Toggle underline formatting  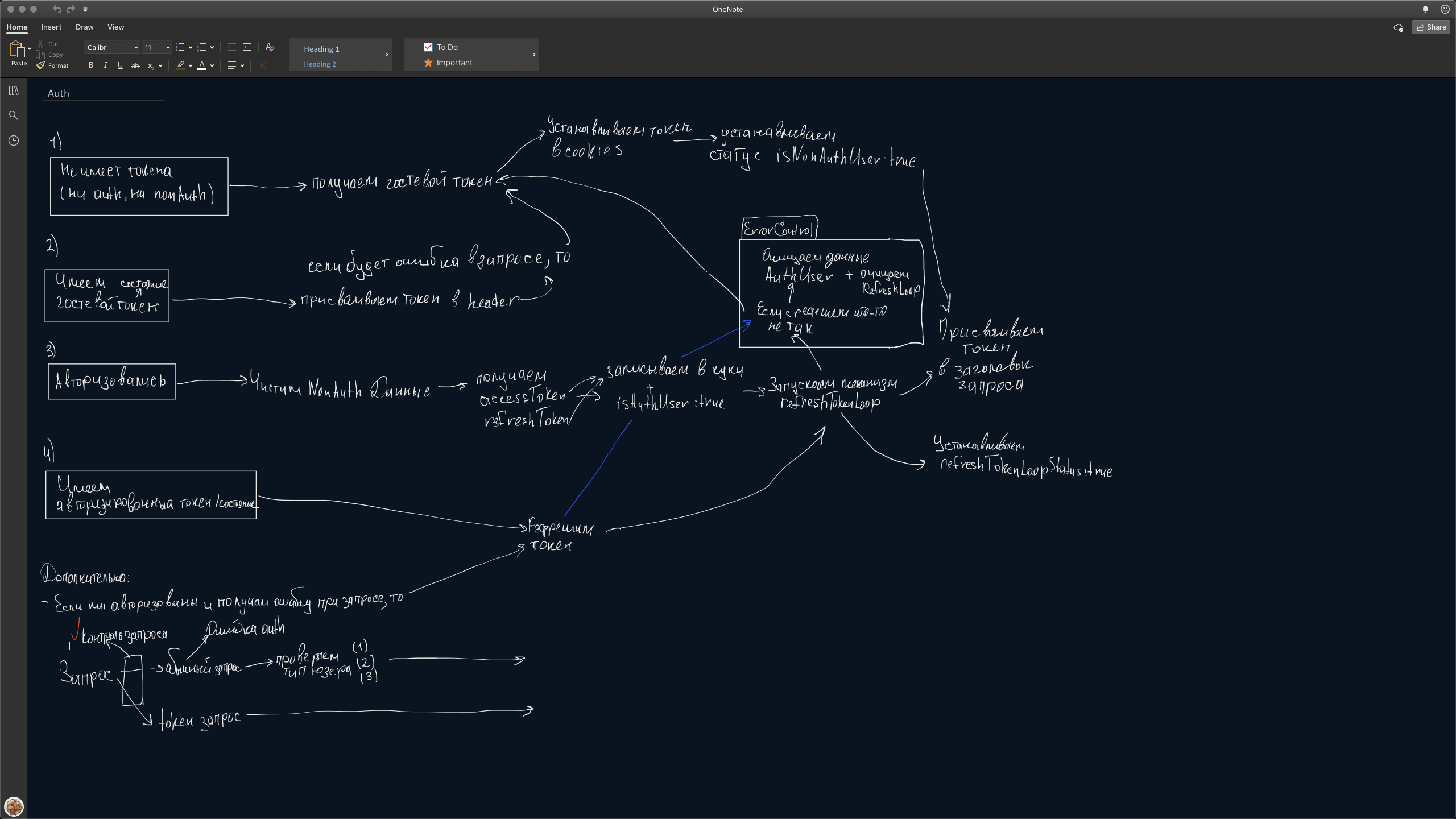(x=120, y=65)
